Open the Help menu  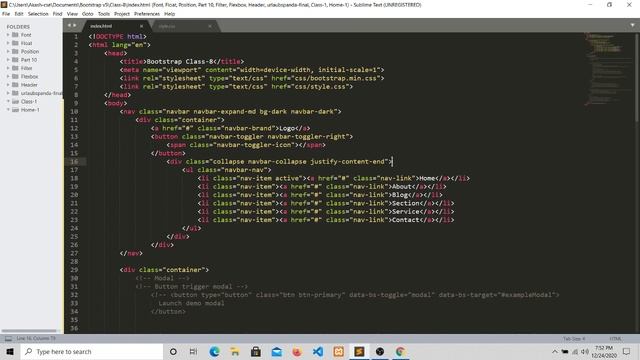pos(169,14)
